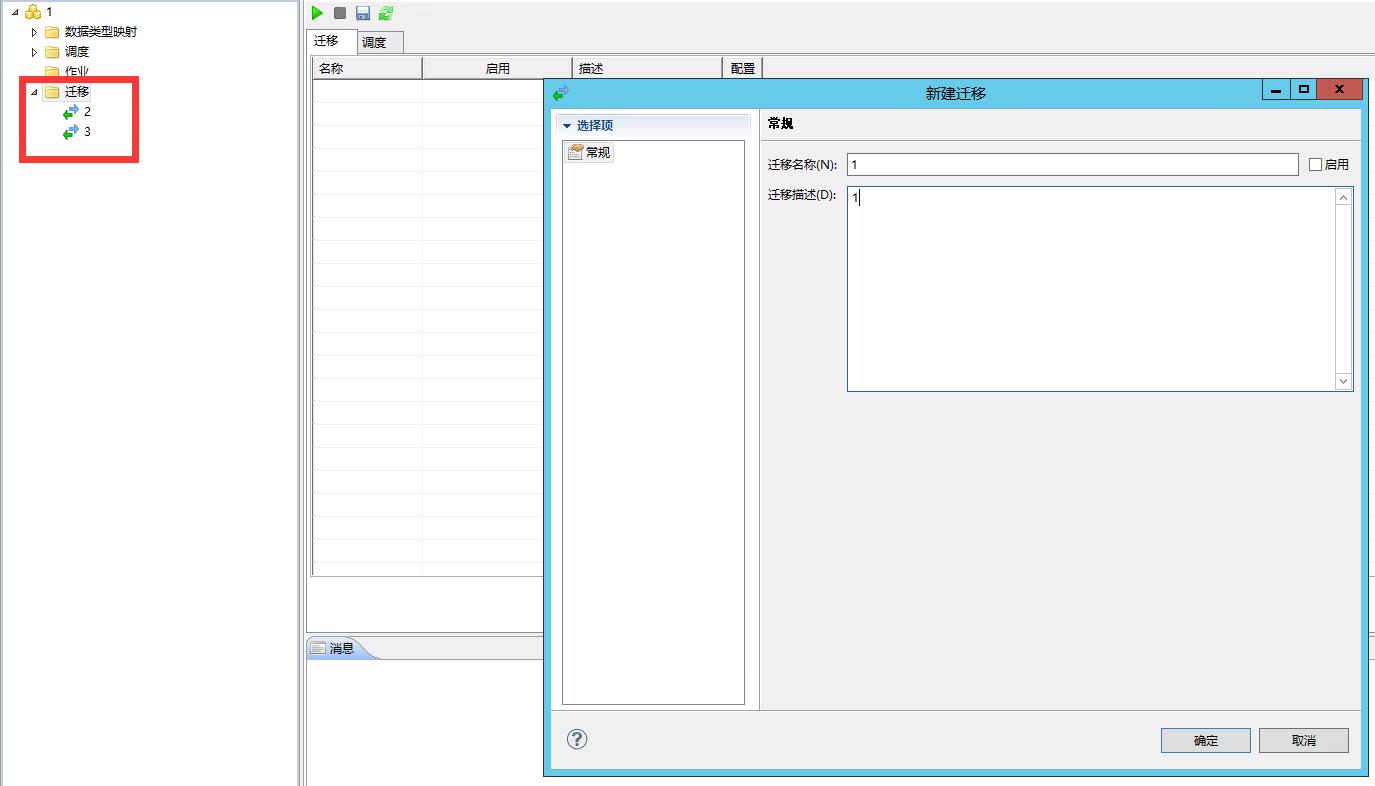
Task: Click the 描述 column header
Action: (648, 68)
